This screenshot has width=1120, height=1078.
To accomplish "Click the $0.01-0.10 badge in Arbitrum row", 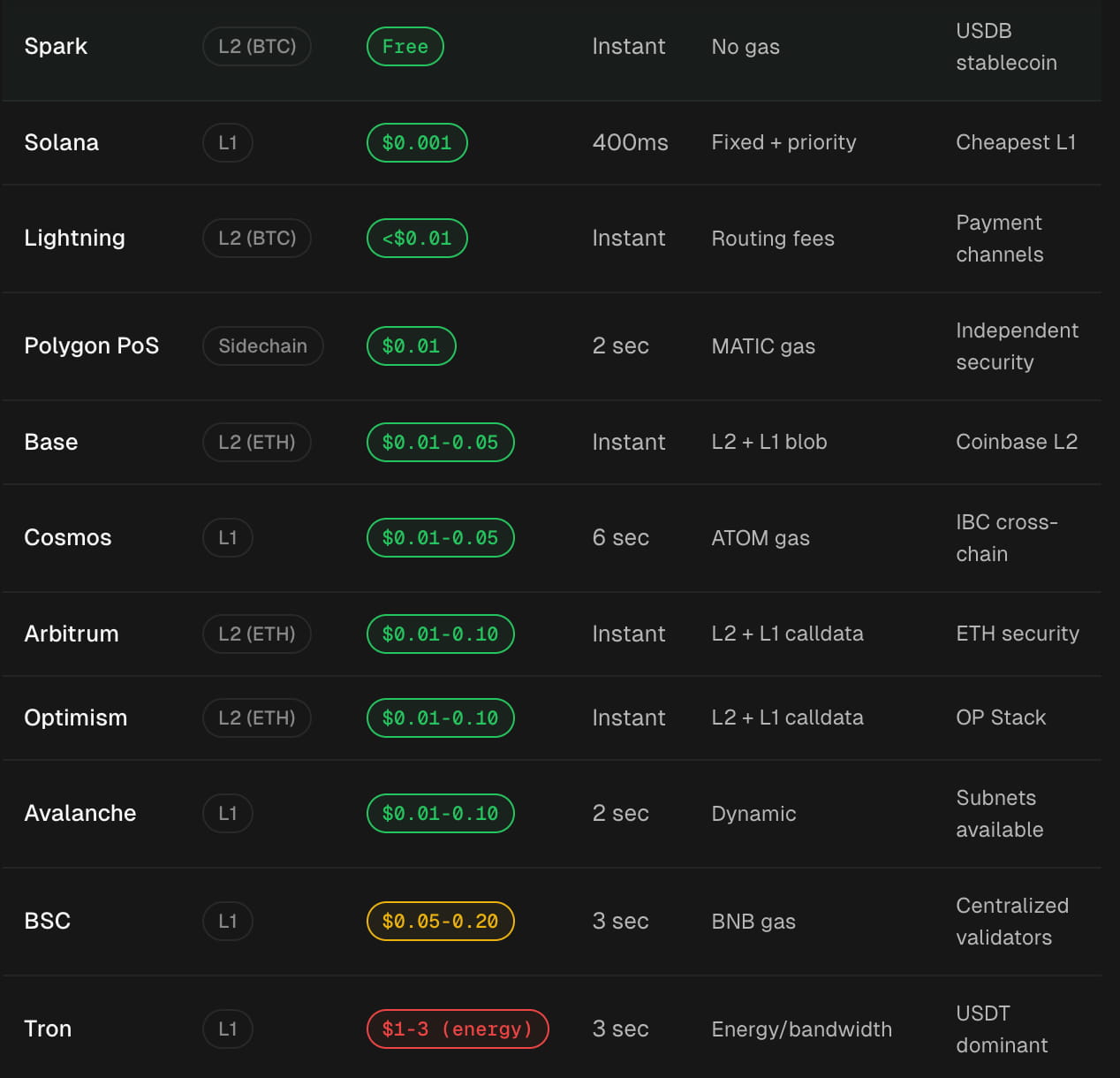I will coord(441,634).
